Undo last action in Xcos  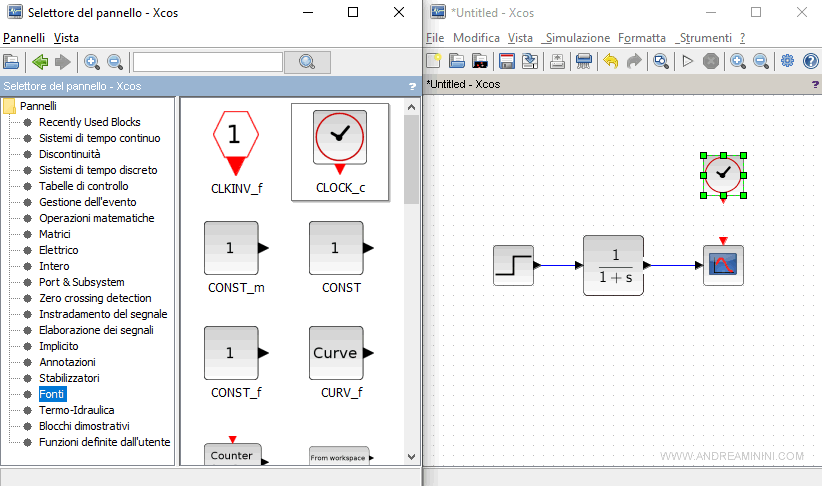coord(611,61)
